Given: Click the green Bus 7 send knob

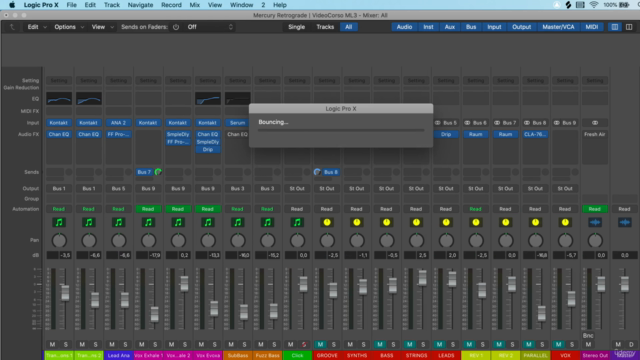Looking at the screenshot, I should [158, 172].
